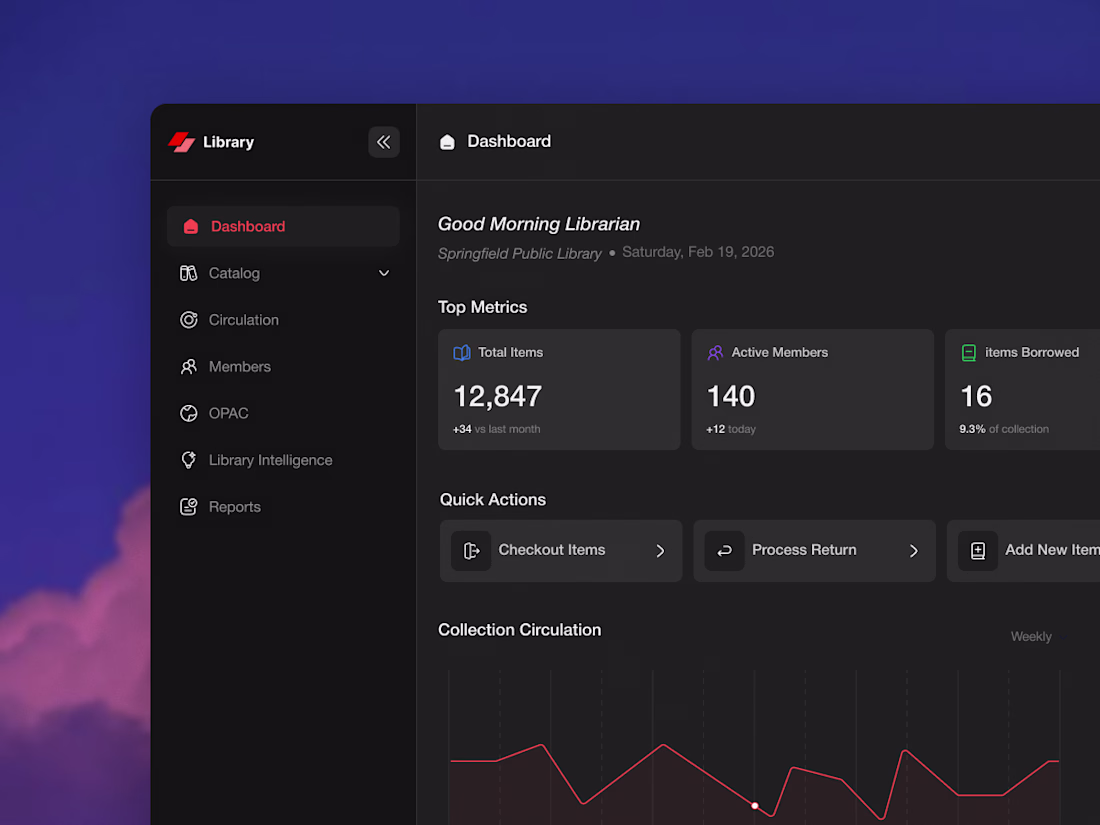The width and height of the screenshot is (1100, 825).
Task: Click the OPAC globe icon
Action: tap(188, 413)
